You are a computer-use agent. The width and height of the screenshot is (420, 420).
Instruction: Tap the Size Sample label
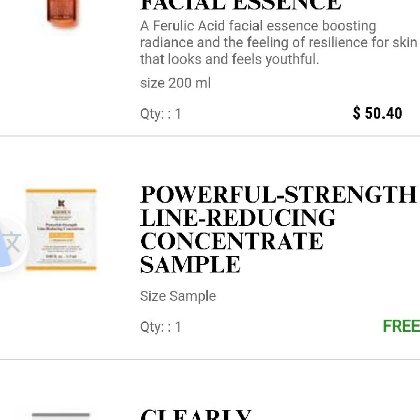point(178,296)
